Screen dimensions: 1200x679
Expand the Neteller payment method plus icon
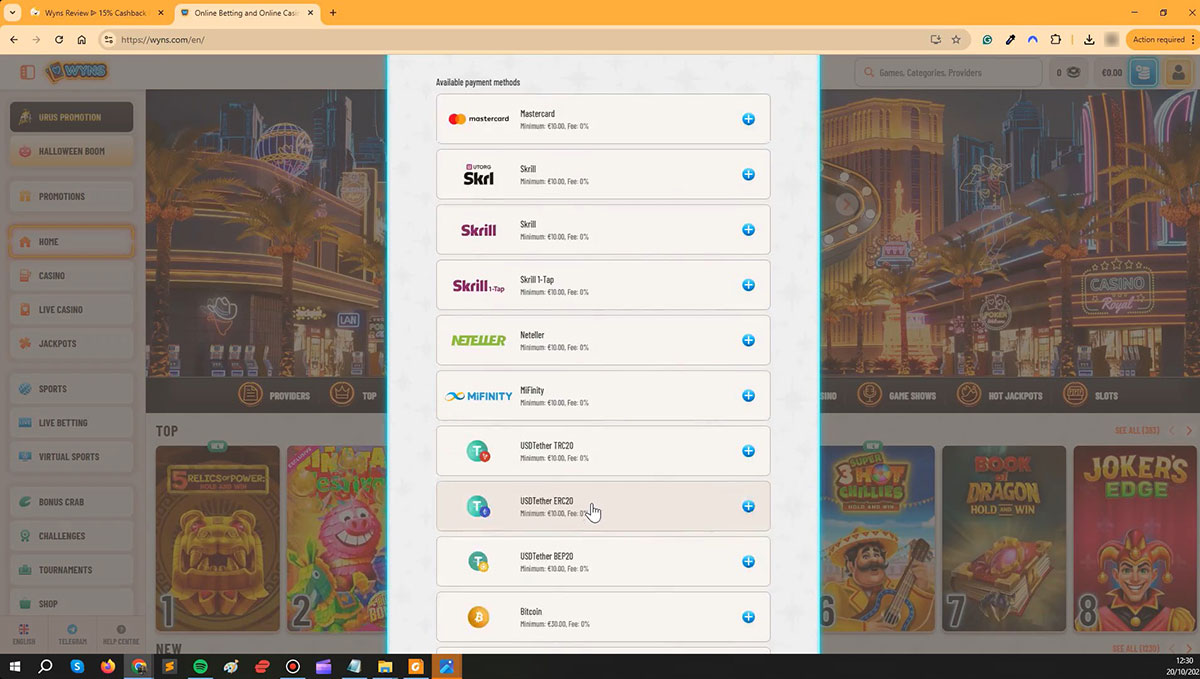748,340
